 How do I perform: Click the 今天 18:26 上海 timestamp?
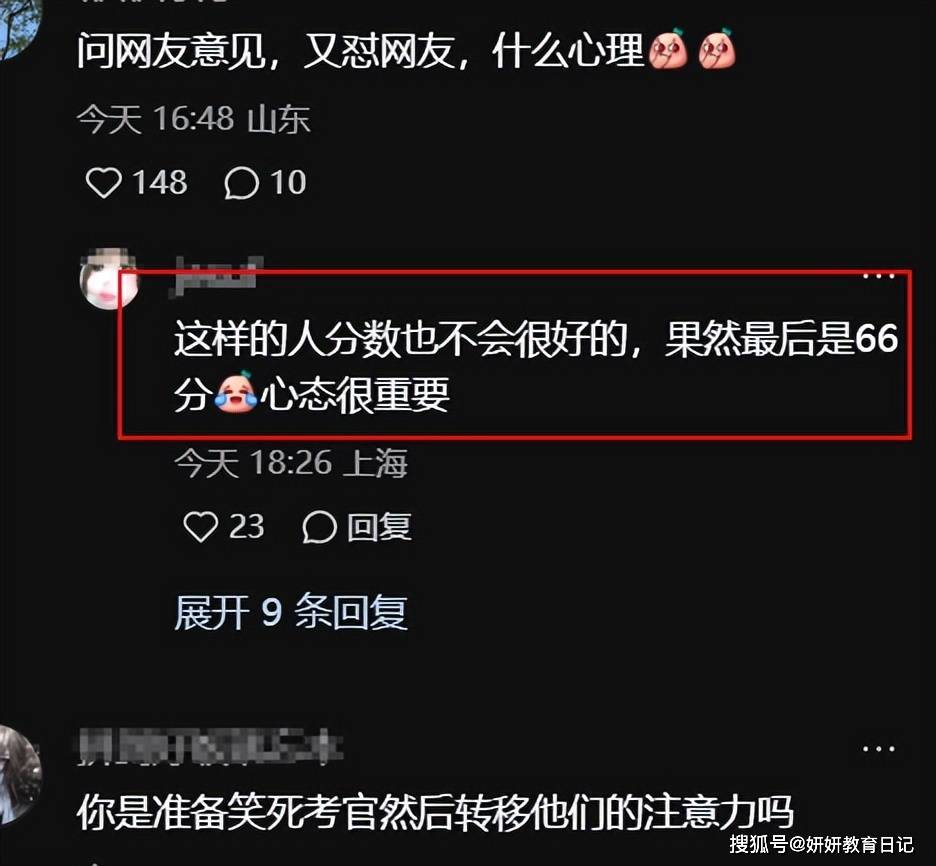point(291,463)
